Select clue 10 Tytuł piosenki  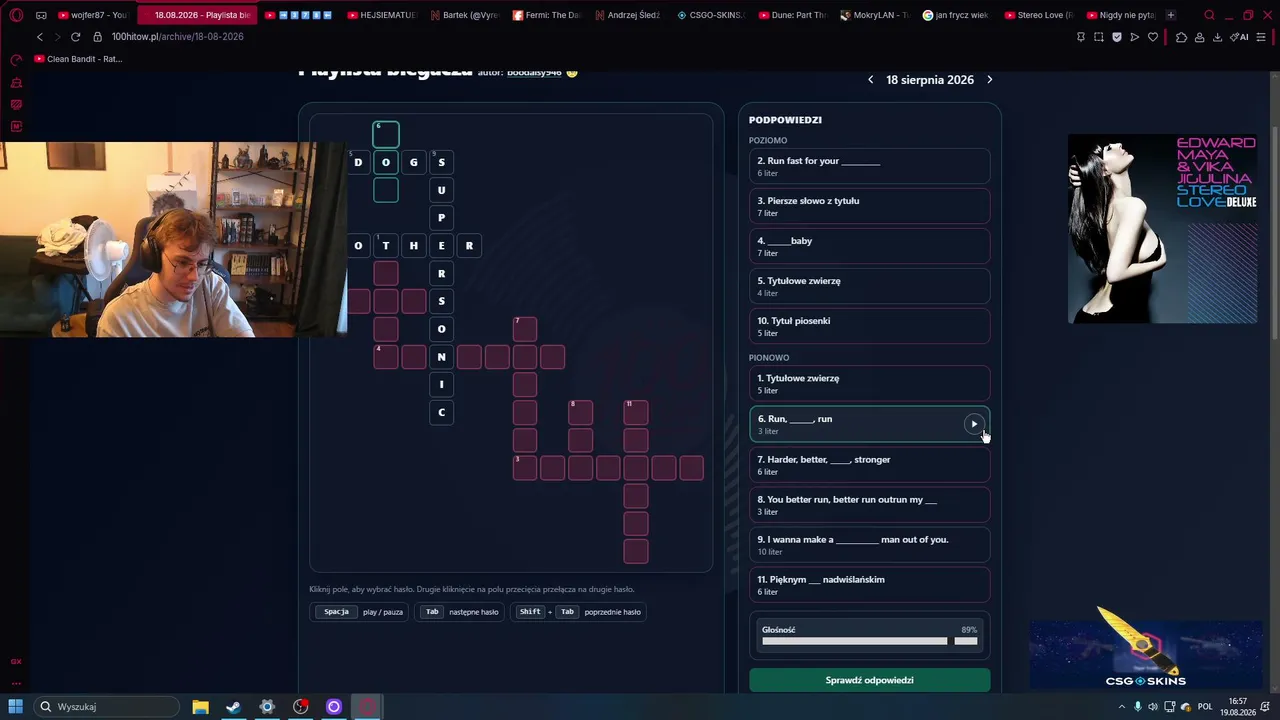[870, 326]
